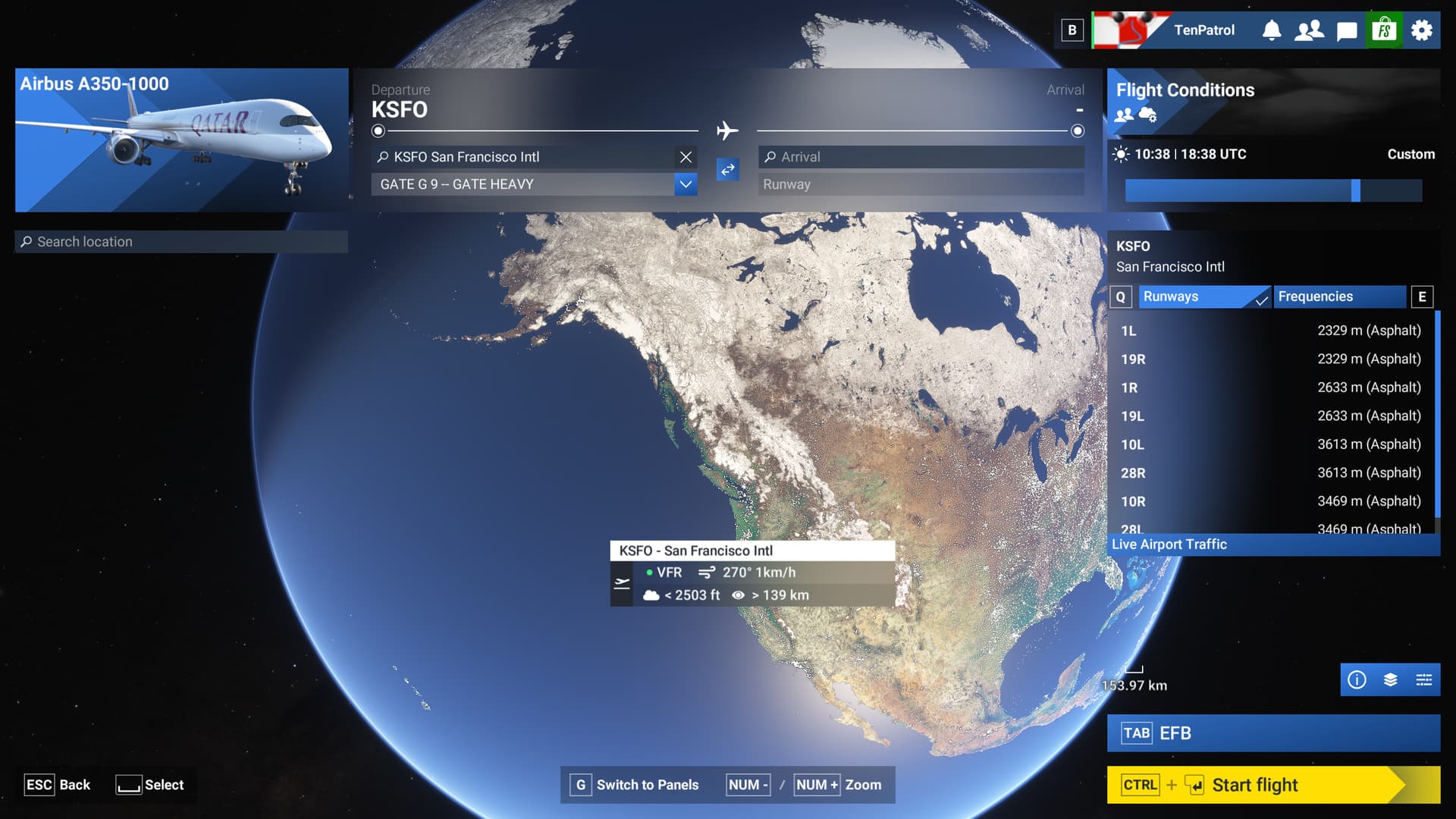
Task: Click the arrival route end marker
Action: point(1078,131)
